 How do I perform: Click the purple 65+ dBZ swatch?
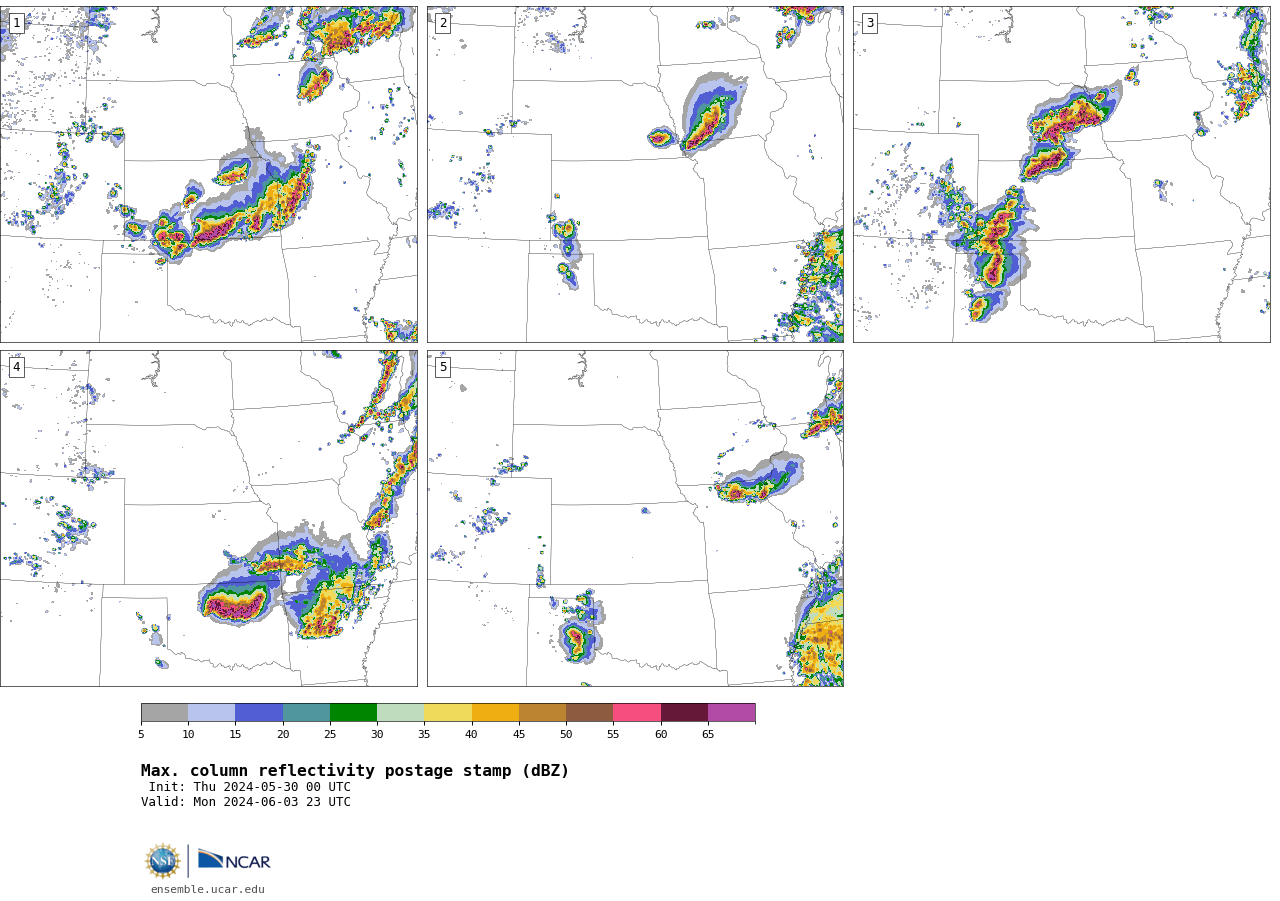pyautogui.click(x=731, y=713)
